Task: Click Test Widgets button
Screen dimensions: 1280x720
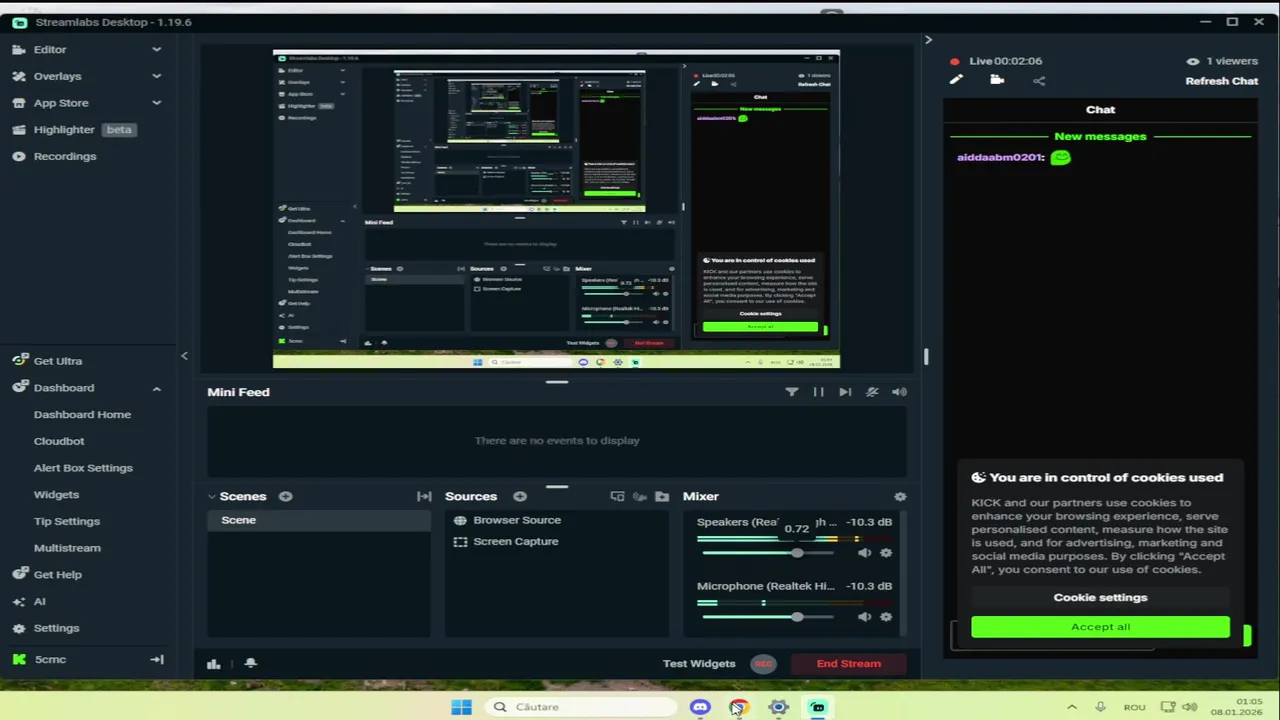Action: (699, 663)
